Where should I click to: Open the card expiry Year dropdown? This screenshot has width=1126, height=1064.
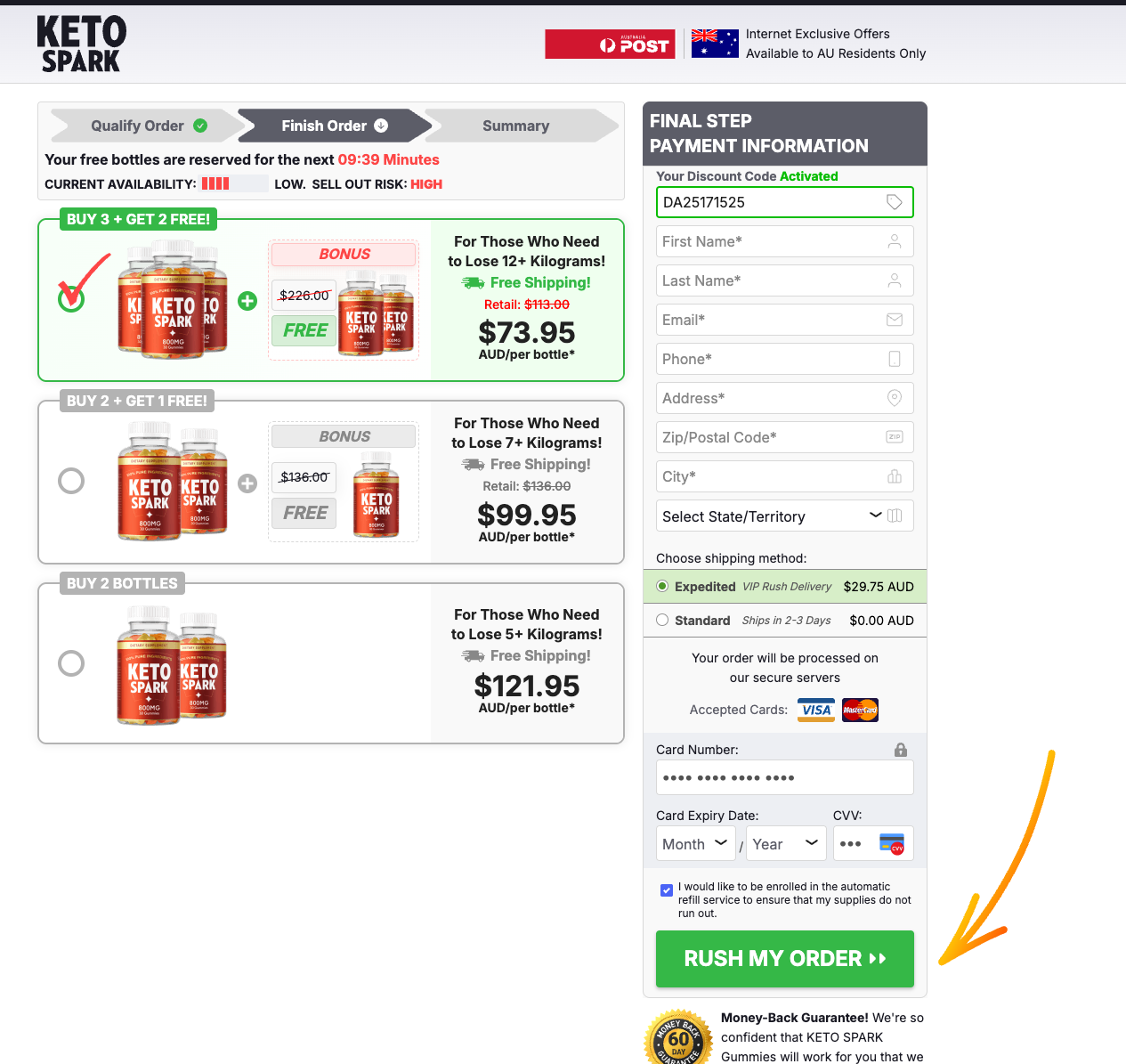click(786, 844)
